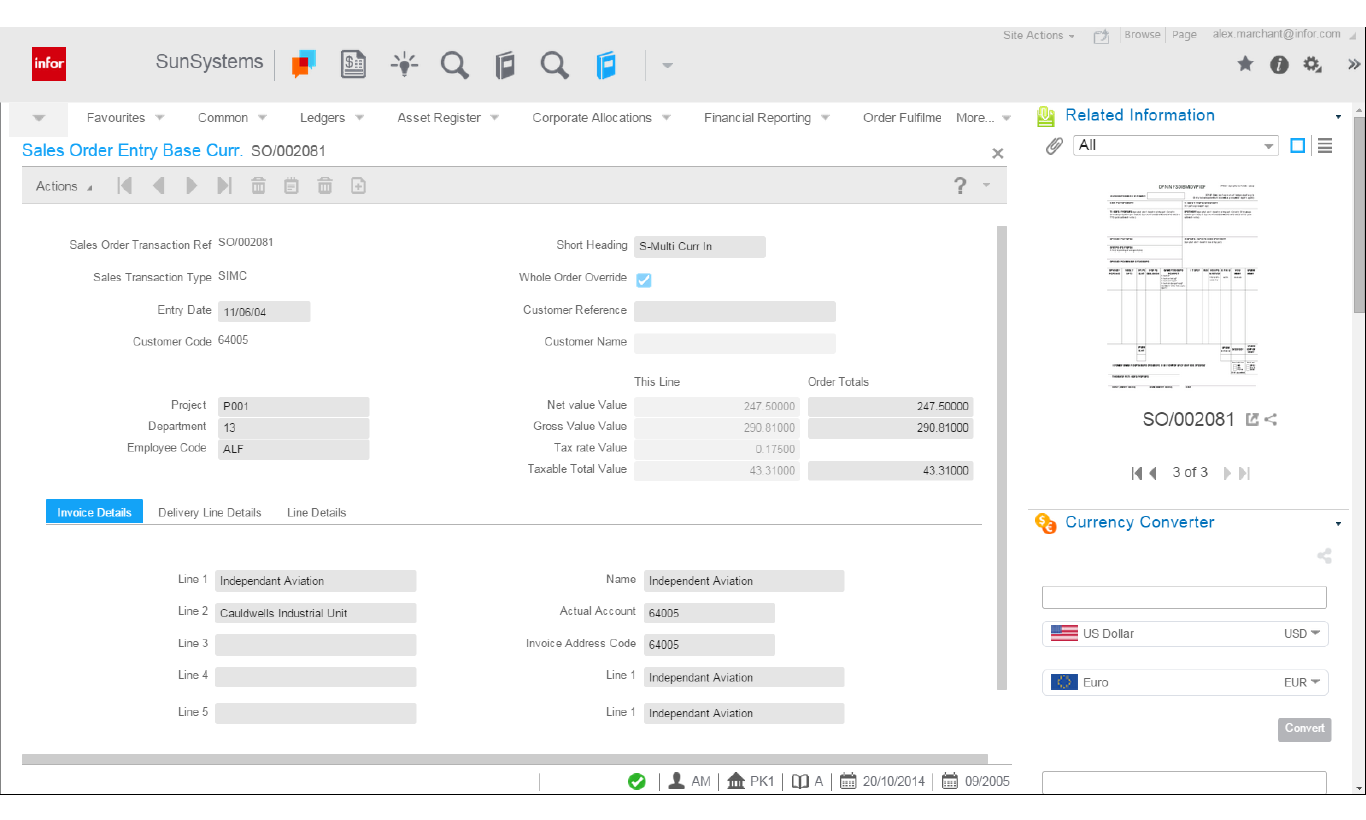Collapse Related Information panel arrow
Image resolution: width=1366 pixels, height=820 pixels.
(1338, 117)
